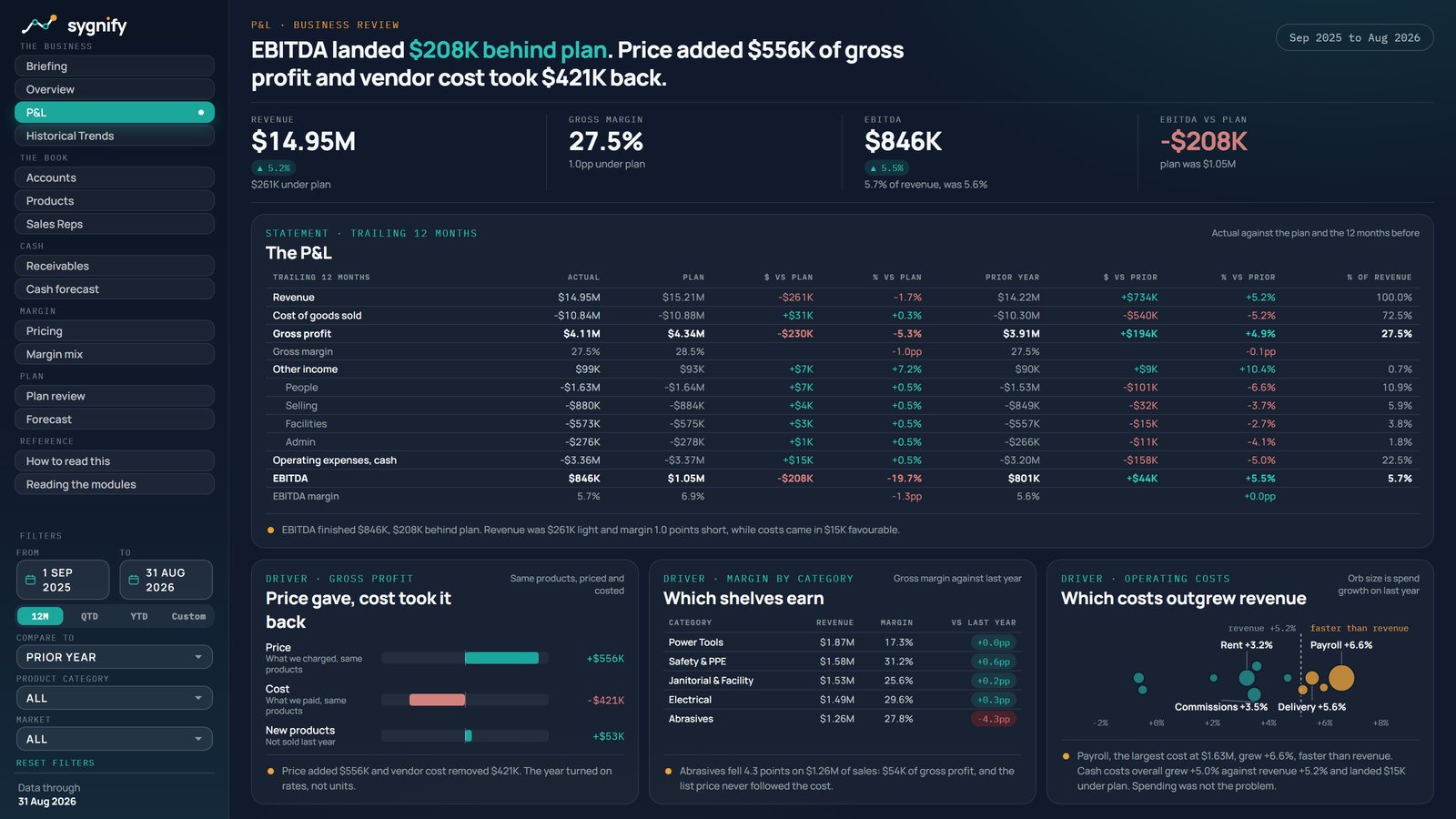1456x819 pixels.
Task: Expand the Product Category dropdown
Action: point(115,698)
